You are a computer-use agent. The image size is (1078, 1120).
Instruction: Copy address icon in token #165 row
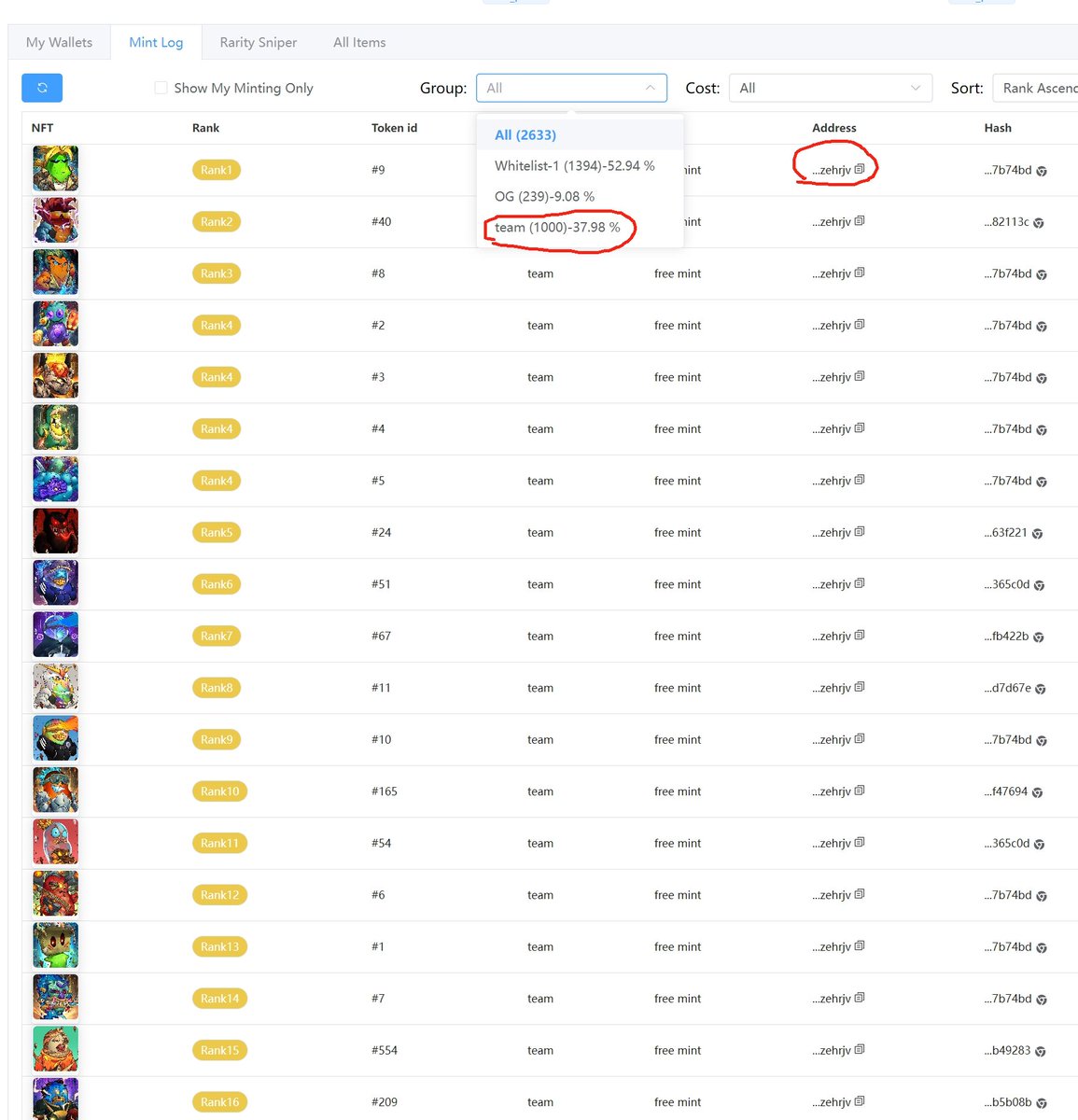[x=860, y=791]
